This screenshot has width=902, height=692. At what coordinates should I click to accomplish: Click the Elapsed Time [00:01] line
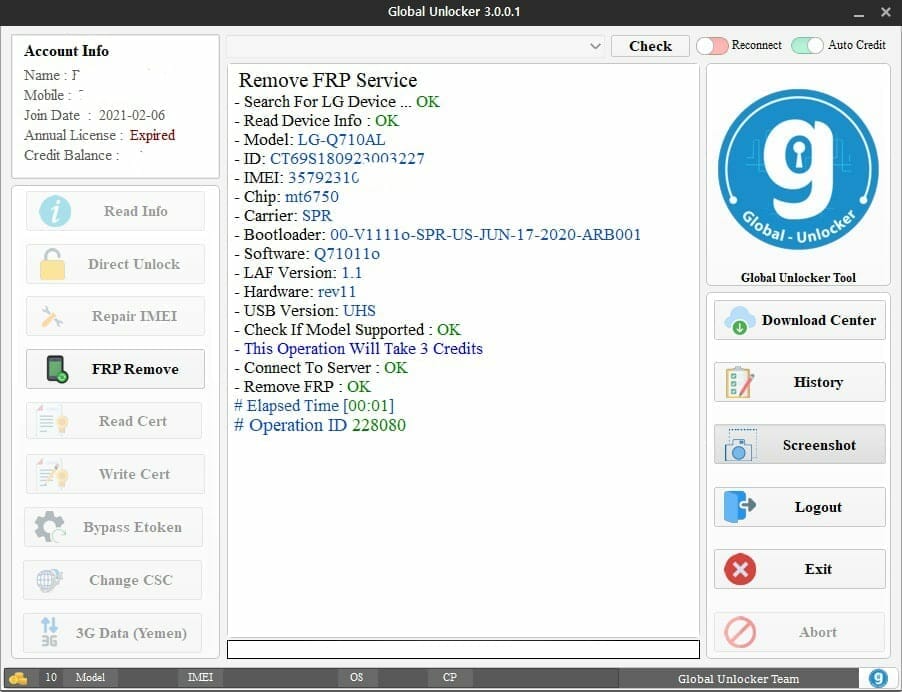pos(314,406)
